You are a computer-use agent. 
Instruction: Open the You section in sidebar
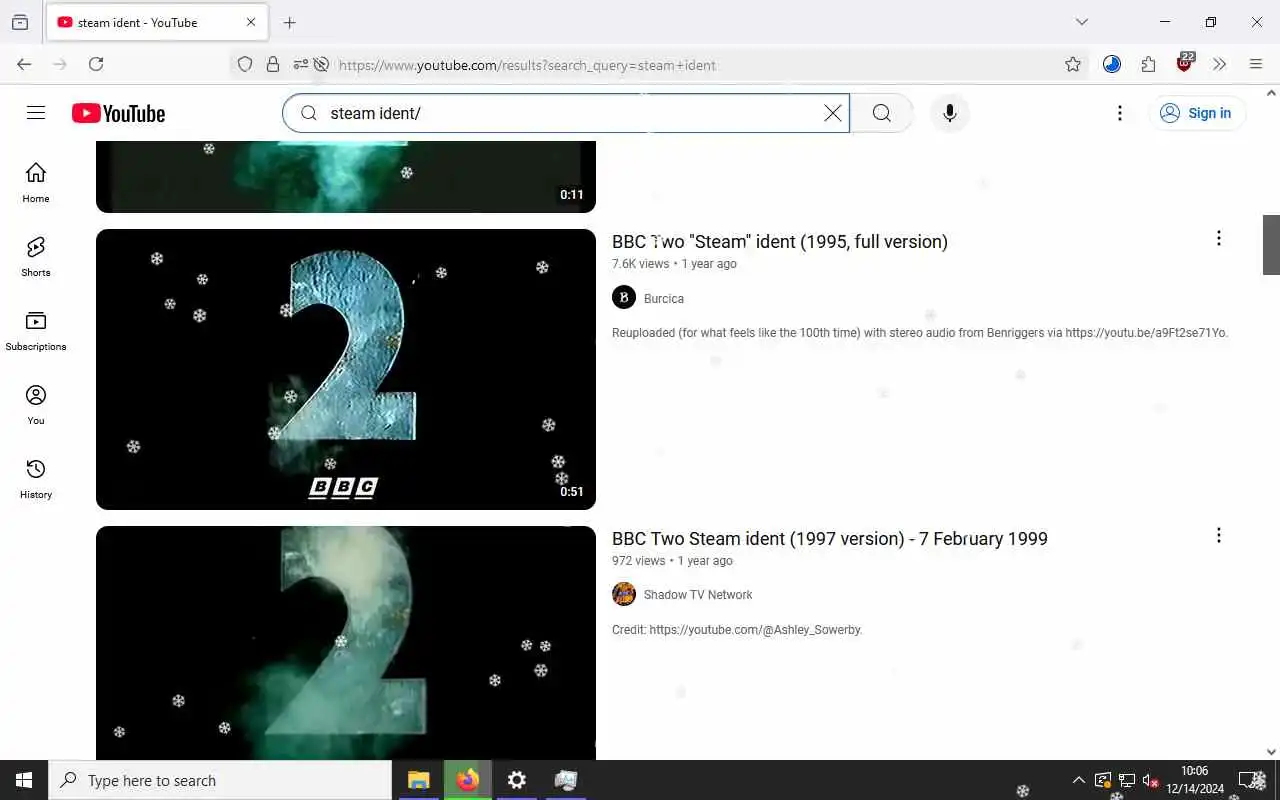(x=36, y=404)
